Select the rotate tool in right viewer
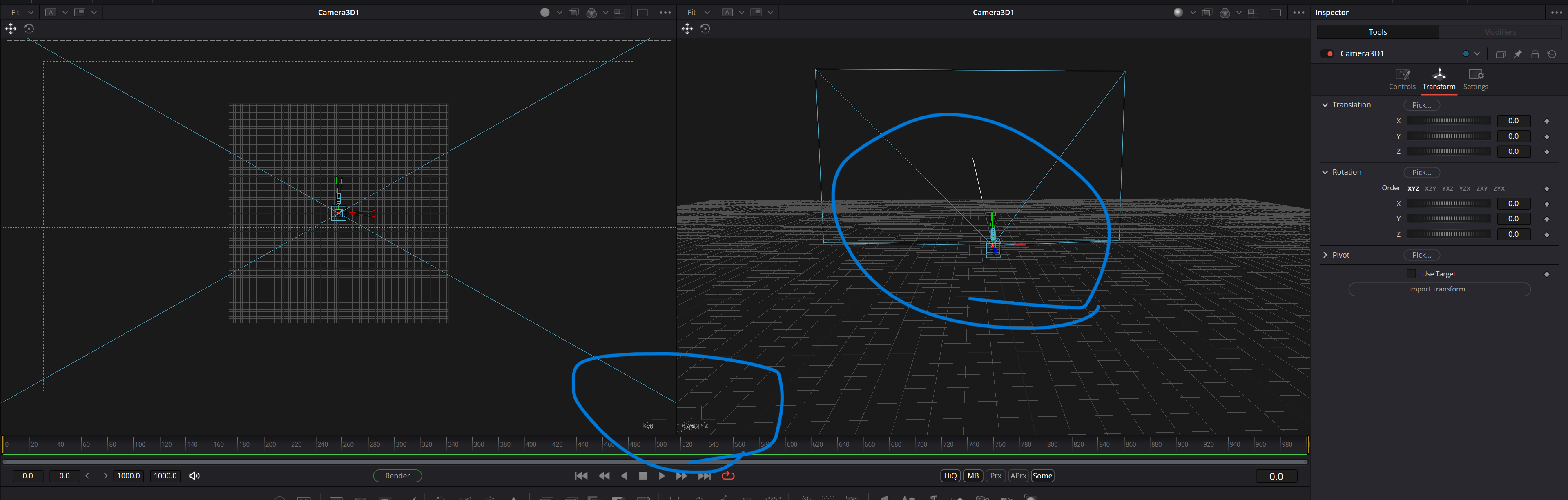Viewport: 1568px width, 500px height. click(705, 29)
